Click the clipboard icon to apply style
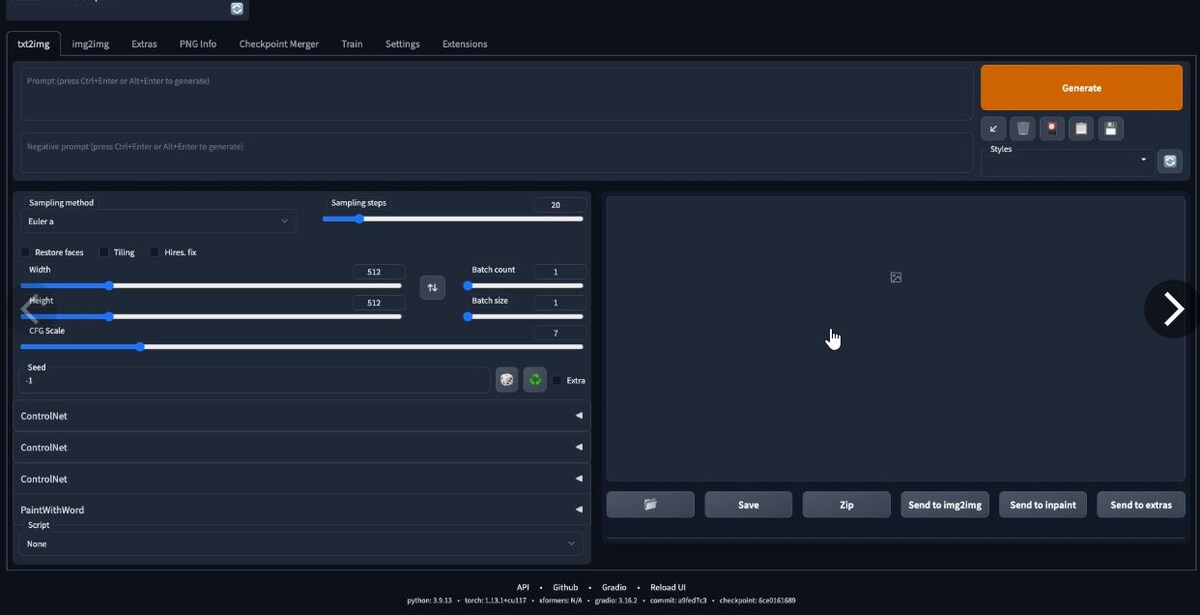 click(x=1081, y=128)
